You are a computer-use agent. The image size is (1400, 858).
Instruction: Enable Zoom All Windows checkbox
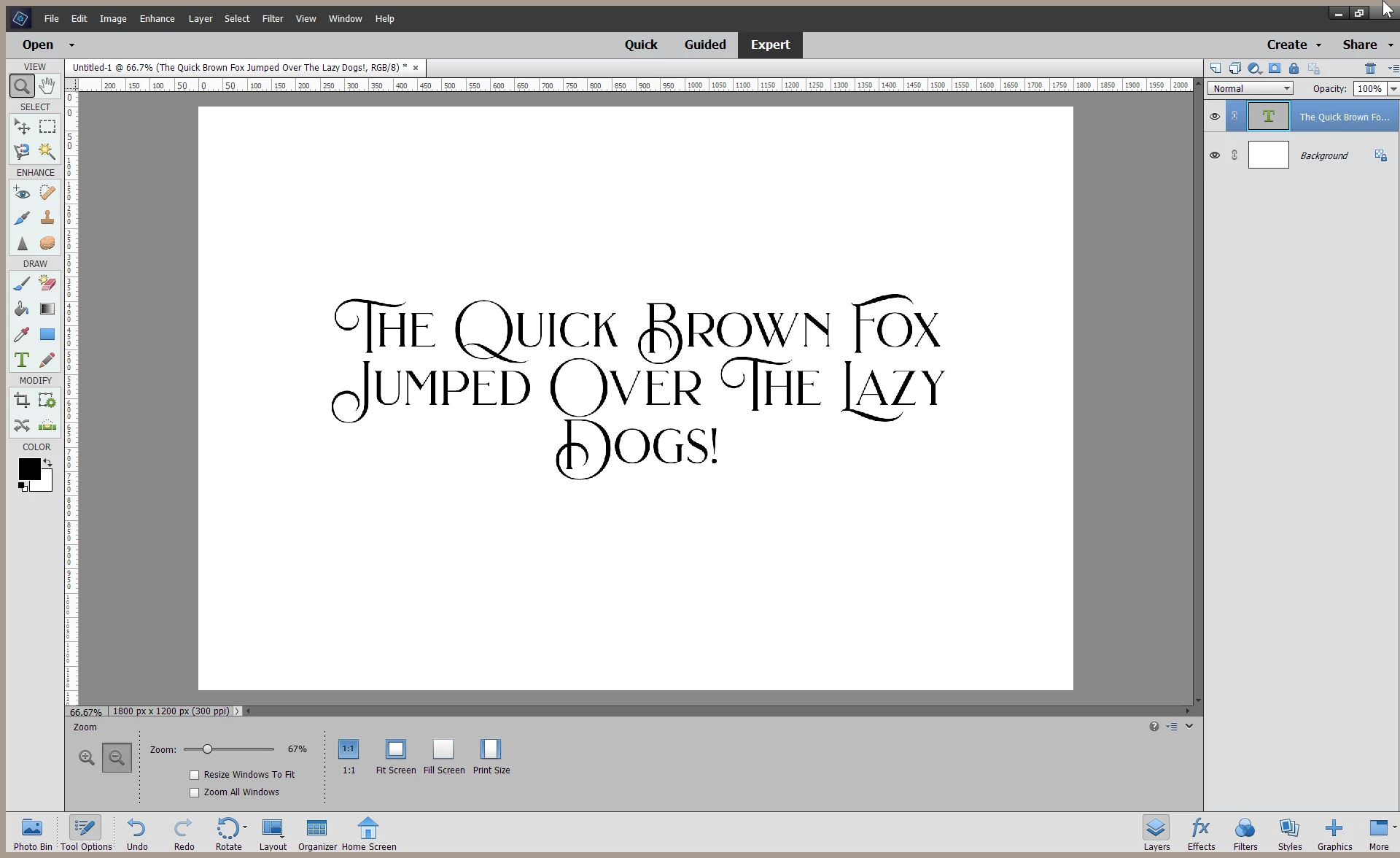click(195, 792)
